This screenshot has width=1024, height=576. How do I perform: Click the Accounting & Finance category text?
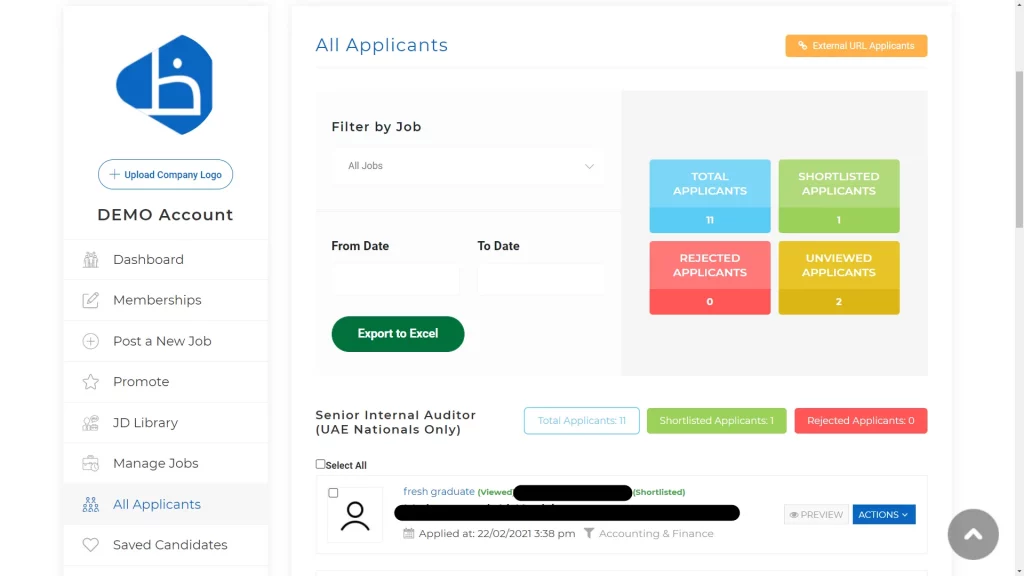(656, 534)
